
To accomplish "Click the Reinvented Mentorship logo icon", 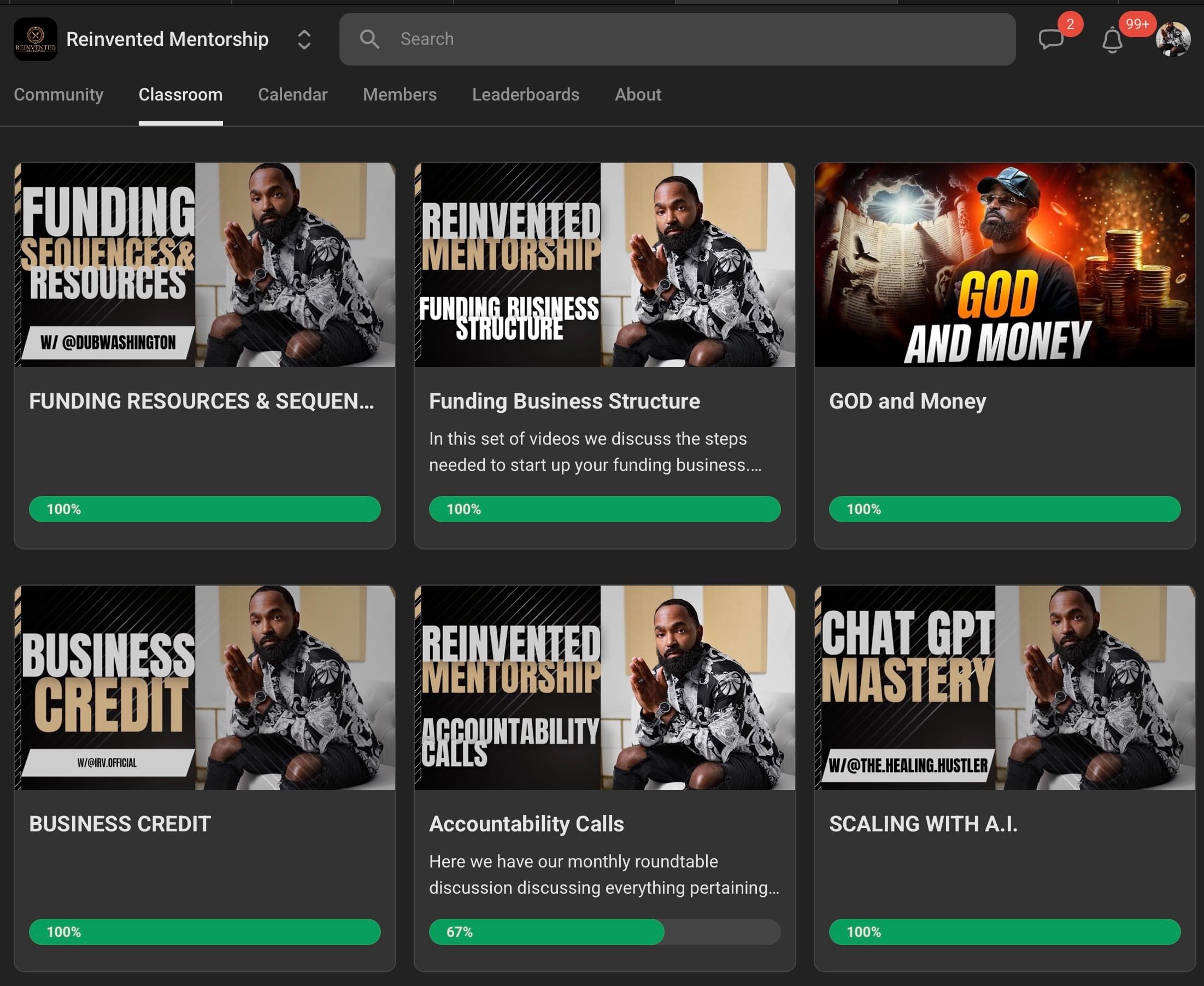I will tap(35, 39).
